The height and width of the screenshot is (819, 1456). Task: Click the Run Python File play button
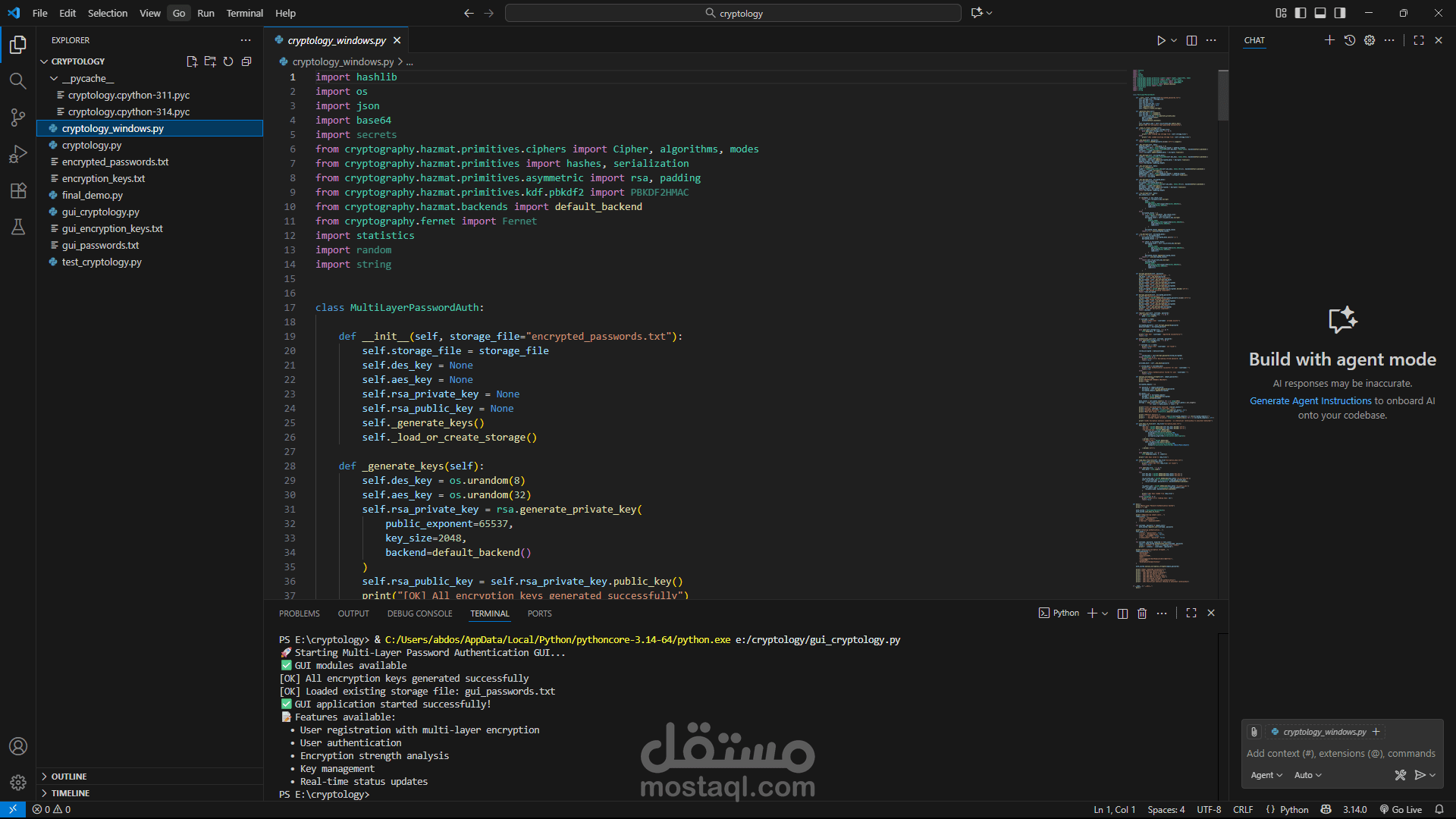1160,40
